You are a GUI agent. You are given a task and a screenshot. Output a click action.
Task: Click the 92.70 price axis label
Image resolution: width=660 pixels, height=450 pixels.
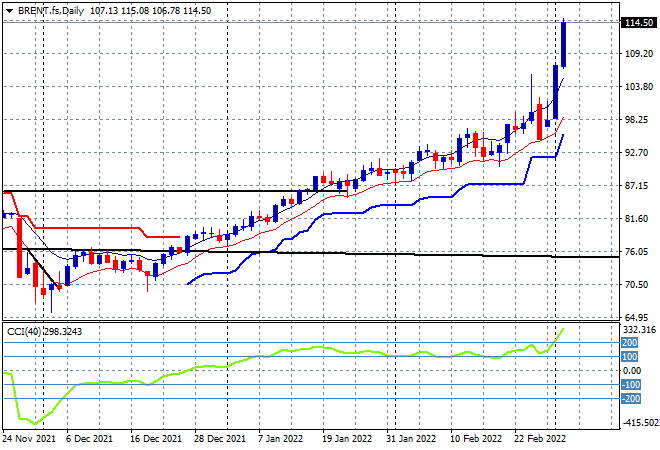(636, 152)
